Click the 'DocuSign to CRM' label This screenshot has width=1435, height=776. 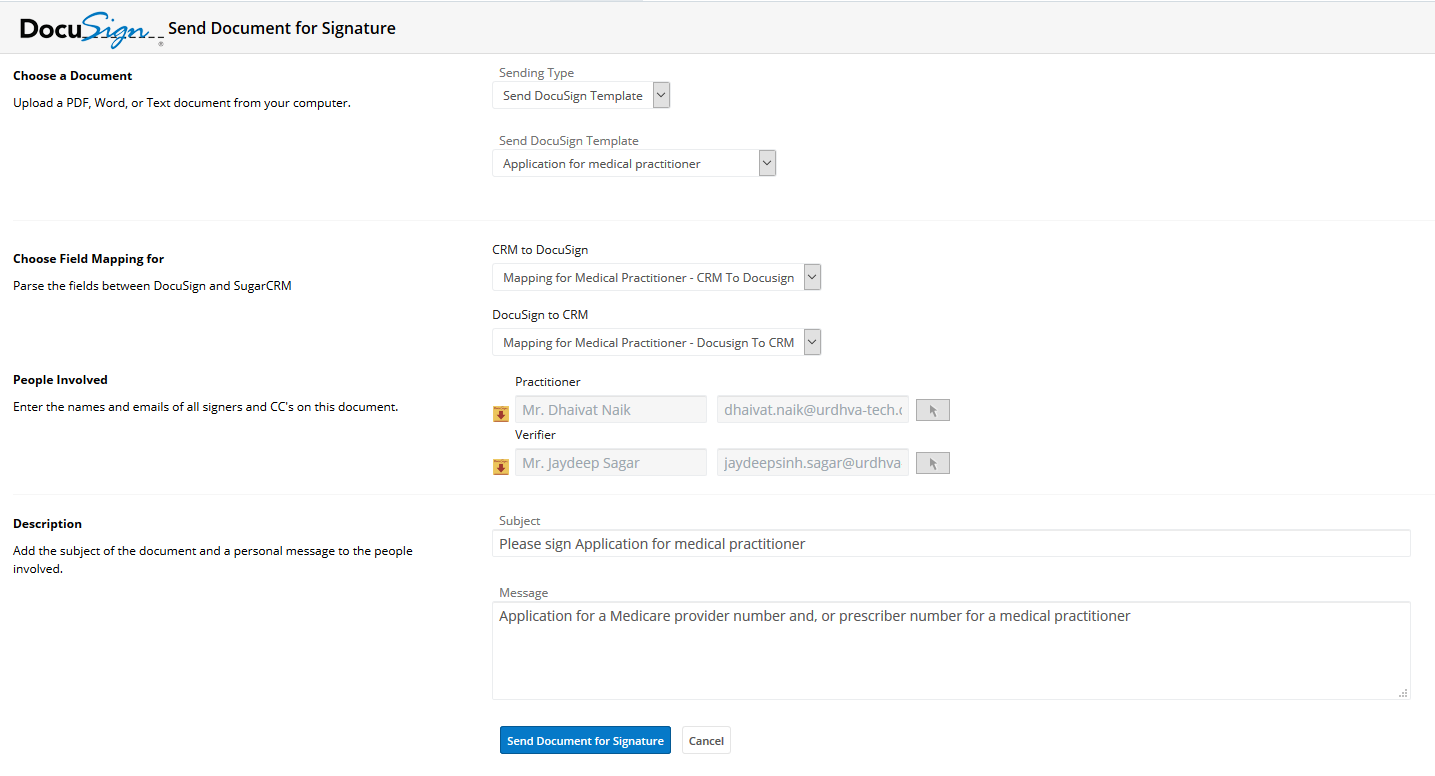click(x=541, y=315)
